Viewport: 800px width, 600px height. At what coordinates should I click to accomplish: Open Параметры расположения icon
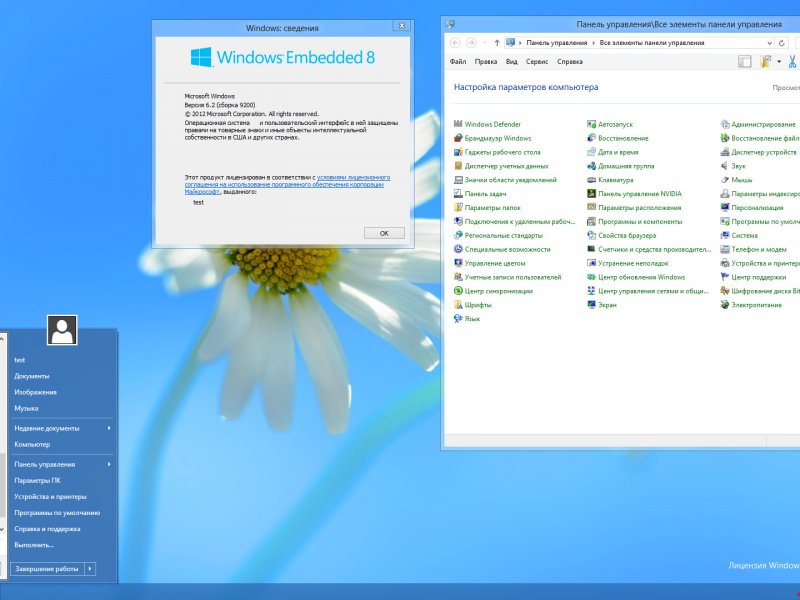click(591, 207)
